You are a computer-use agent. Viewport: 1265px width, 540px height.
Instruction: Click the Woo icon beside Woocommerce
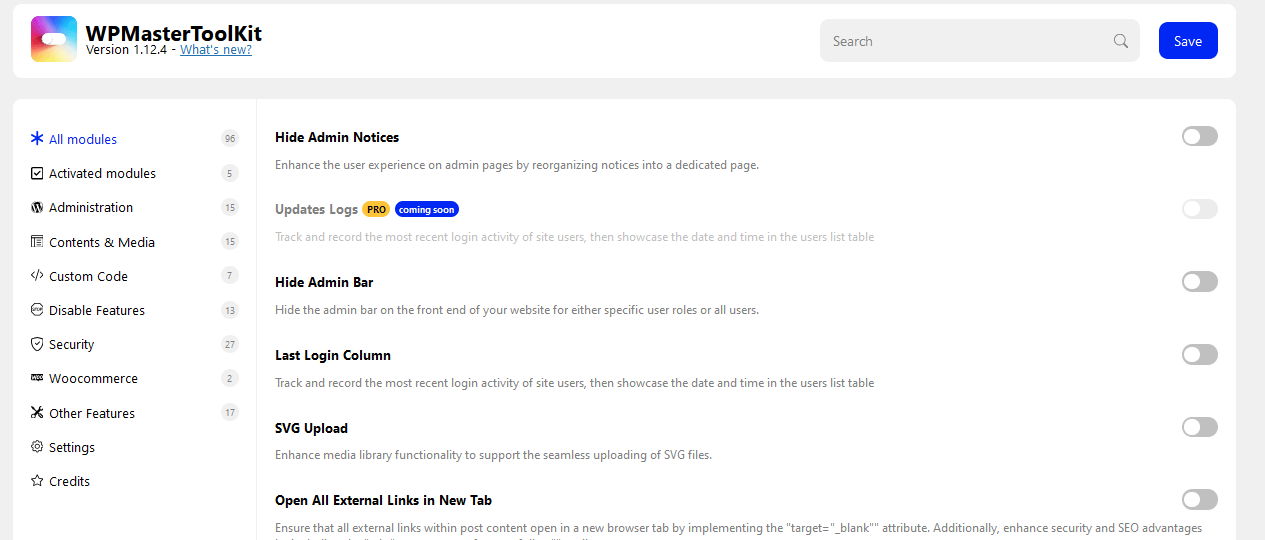pos(37,378)
